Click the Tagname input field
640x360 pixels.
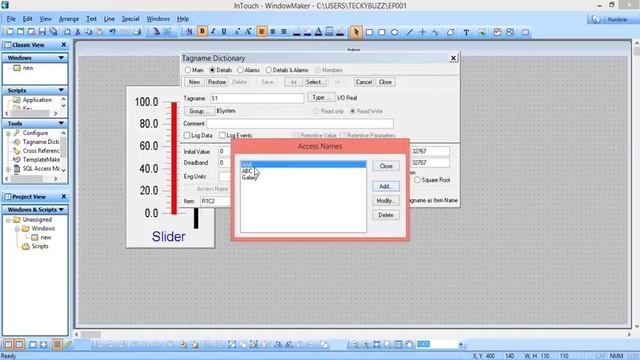coord(257,98)
